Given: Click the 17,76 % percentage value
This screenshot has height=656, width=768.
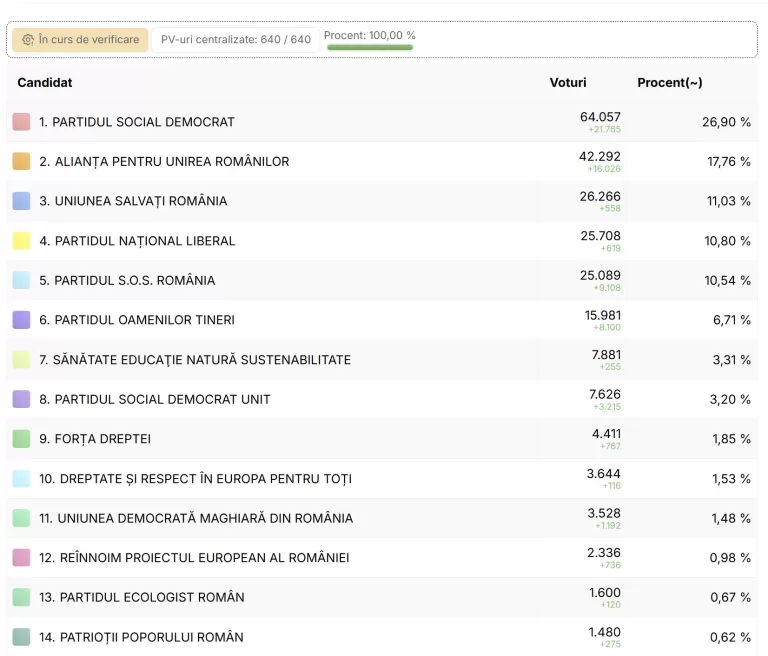Looking at the screenshot, I should (729, 162).
